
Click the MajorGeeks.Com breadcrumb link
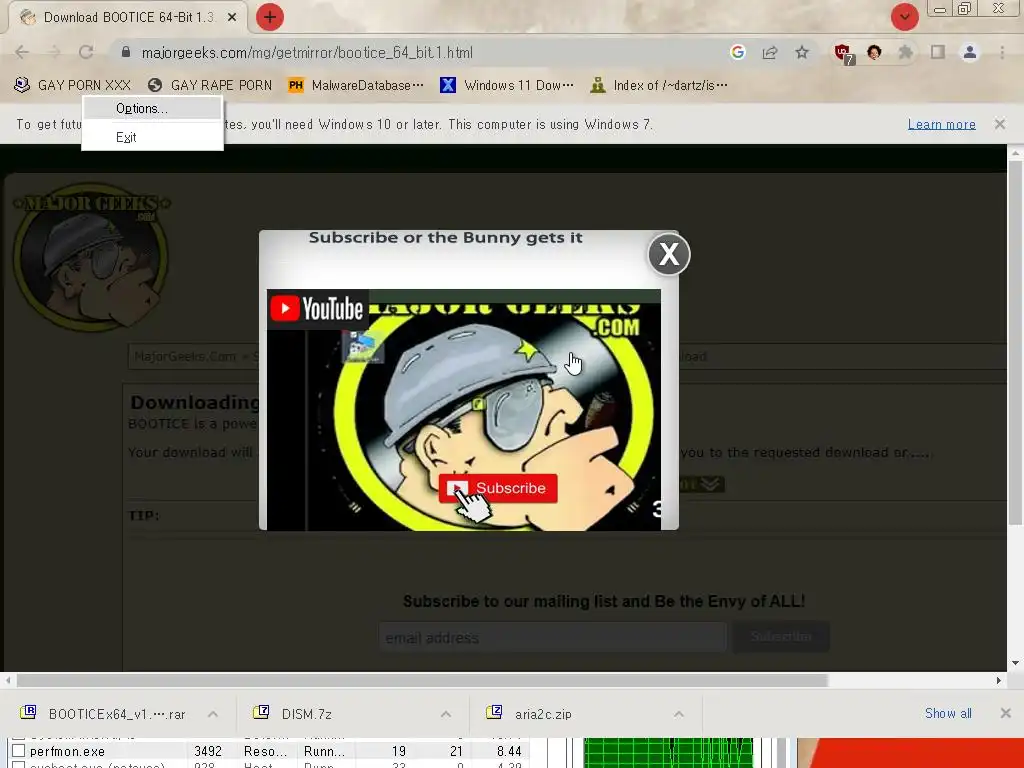pyautogui.click(x=185, y=357)
